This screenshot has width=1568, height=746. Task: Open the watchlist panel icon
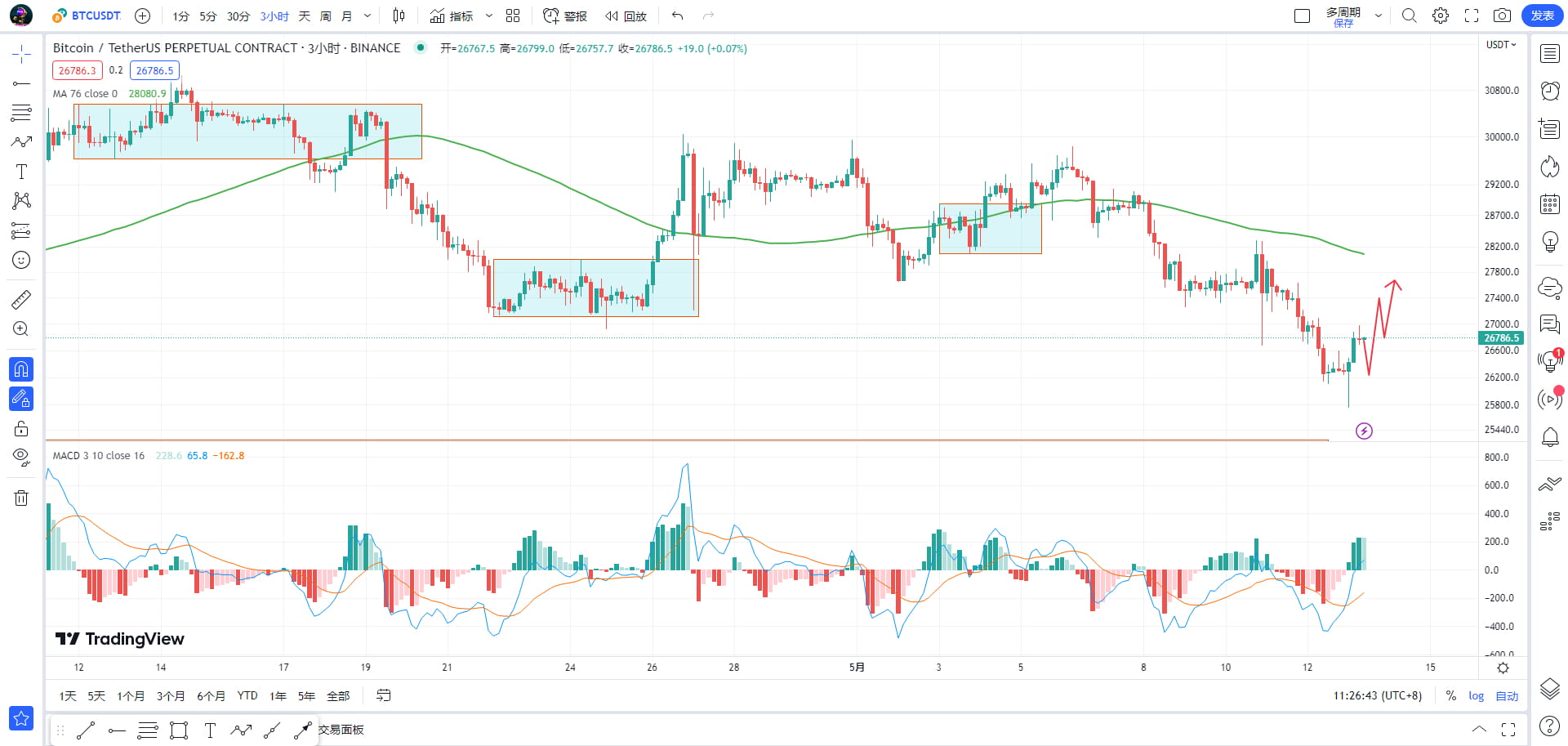pos(1549,54)
